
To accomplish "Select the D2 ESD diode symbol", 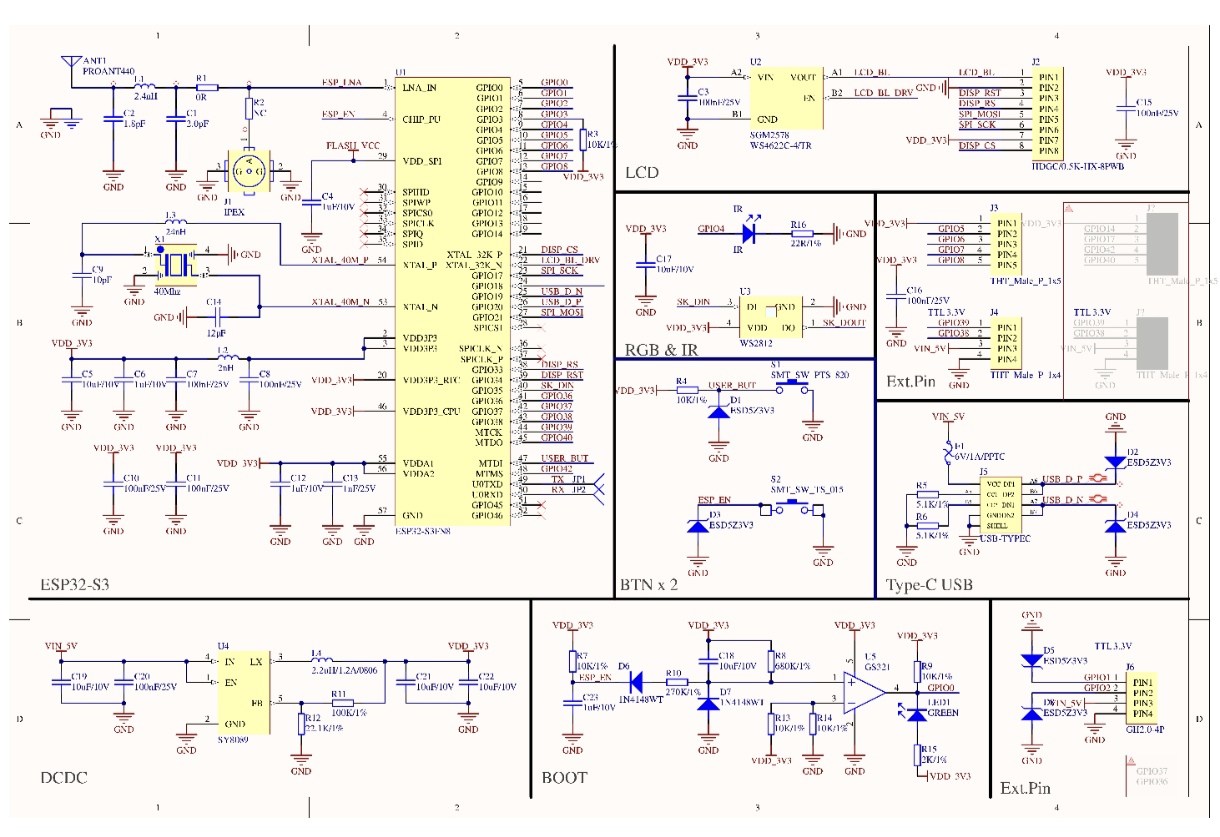I will coord(1116,463).
